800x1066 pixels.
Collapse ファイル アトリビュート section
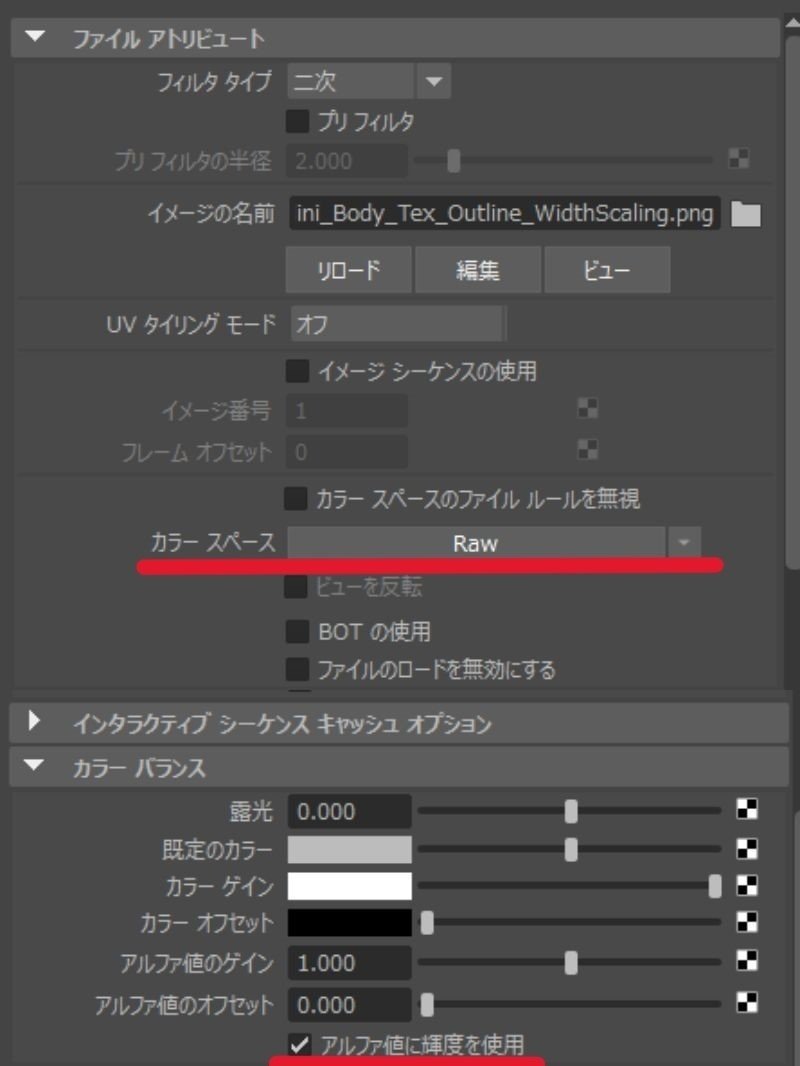click(x=34, y=37)
